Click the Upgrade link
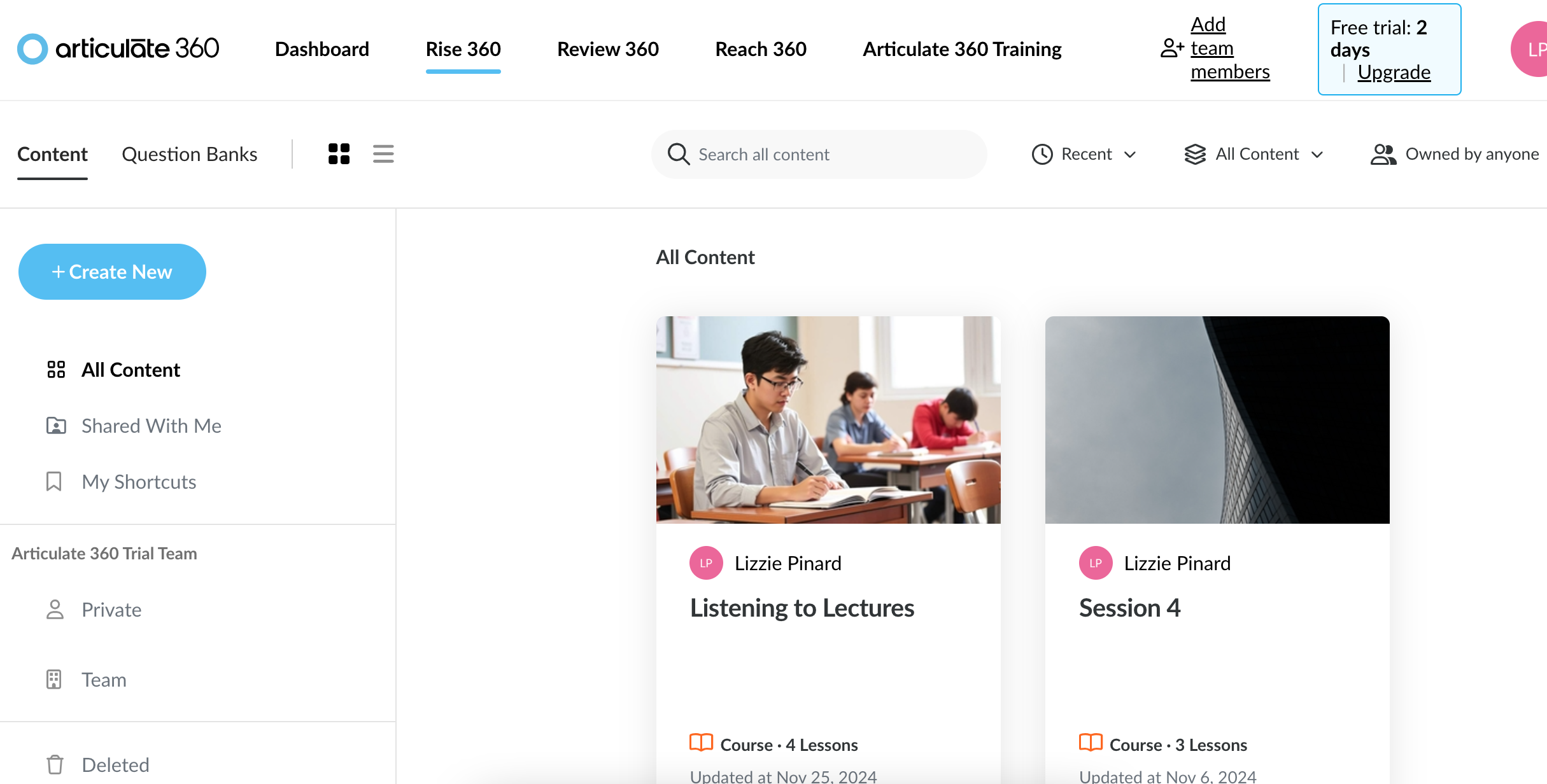Screen dimensions: 1547x784 tap(1394, 73)
